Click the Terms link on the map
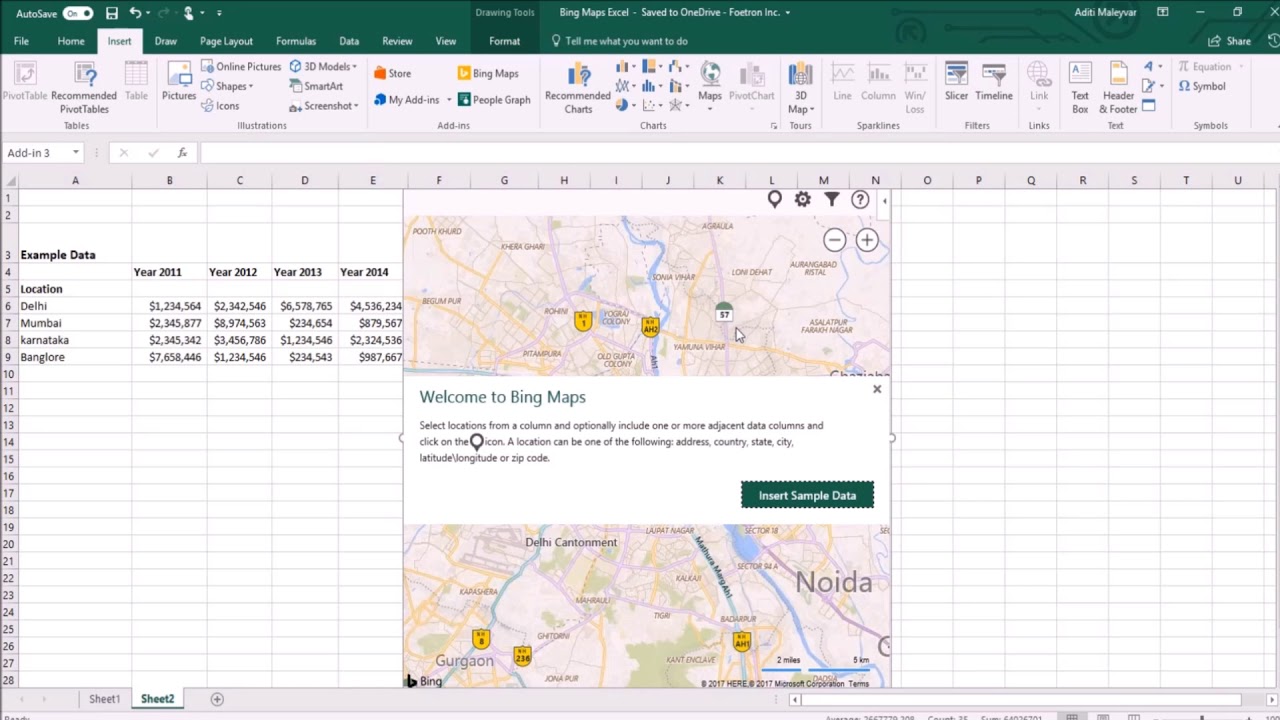This screenshot has width=1280, height=720. 859,684
